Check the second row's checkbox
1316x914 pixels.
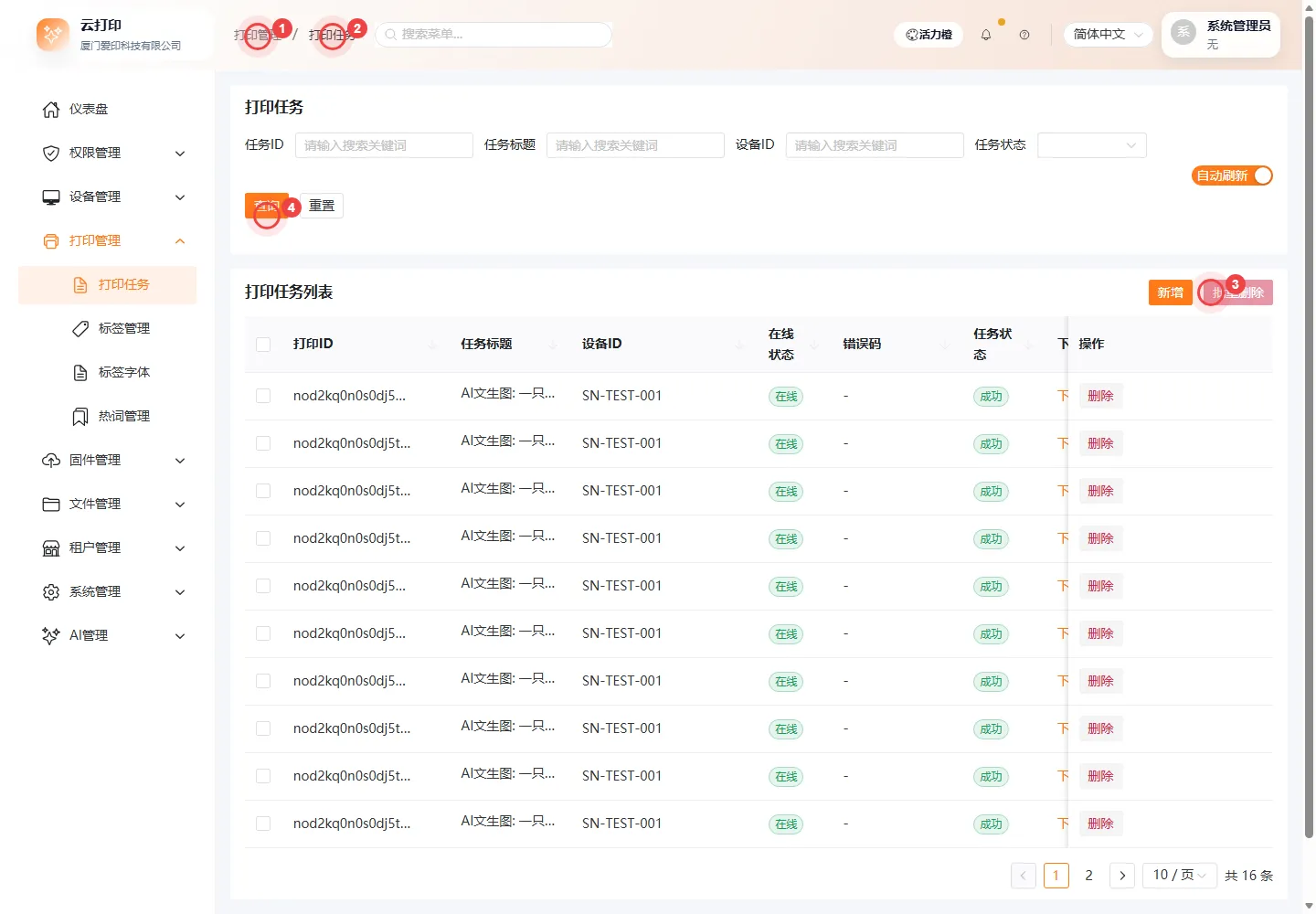263,443
